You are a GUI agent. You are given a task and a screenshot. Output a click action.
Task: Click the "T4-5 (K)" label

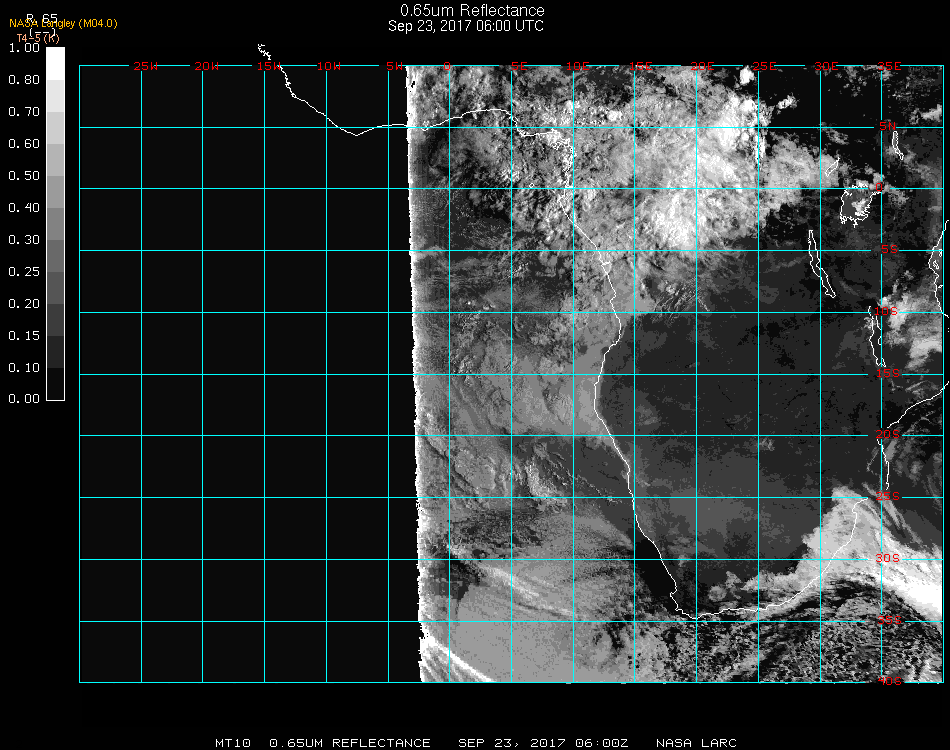(38, 38)
